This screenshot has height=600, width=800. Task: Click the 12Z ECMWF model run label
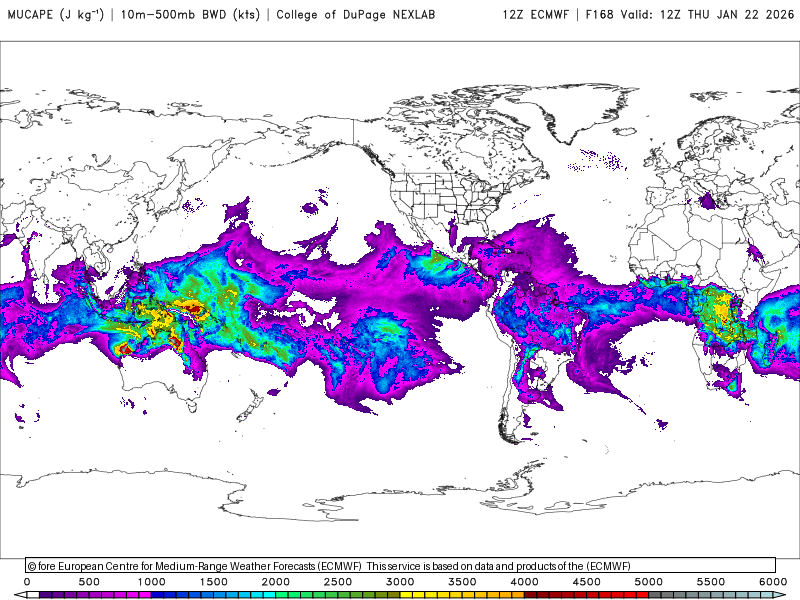coord(536,14)
